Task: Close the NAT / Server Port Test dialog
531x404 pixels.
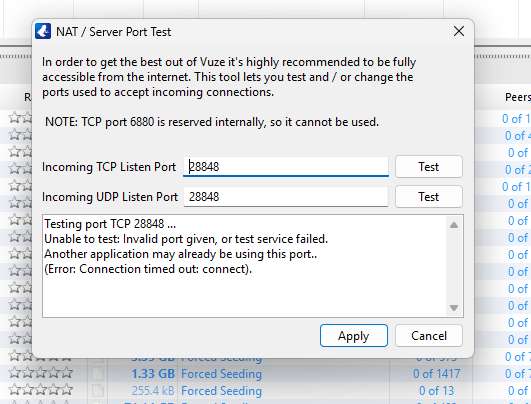Action: point(459,31)
